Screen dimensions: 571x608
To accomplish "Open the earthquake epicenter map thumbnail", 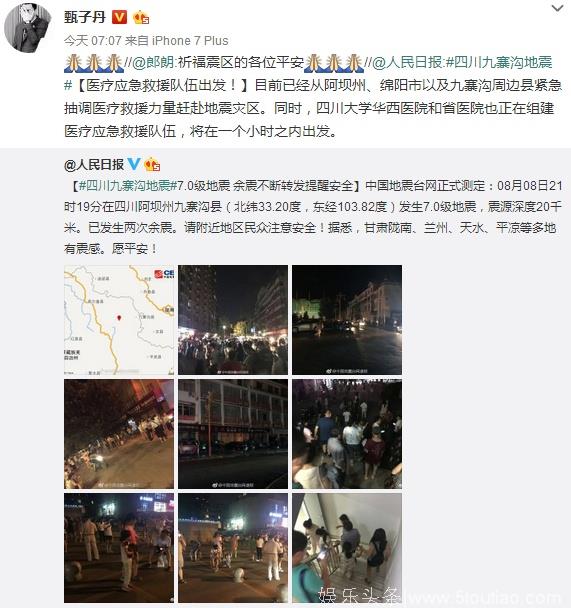I will pos(119,320).
